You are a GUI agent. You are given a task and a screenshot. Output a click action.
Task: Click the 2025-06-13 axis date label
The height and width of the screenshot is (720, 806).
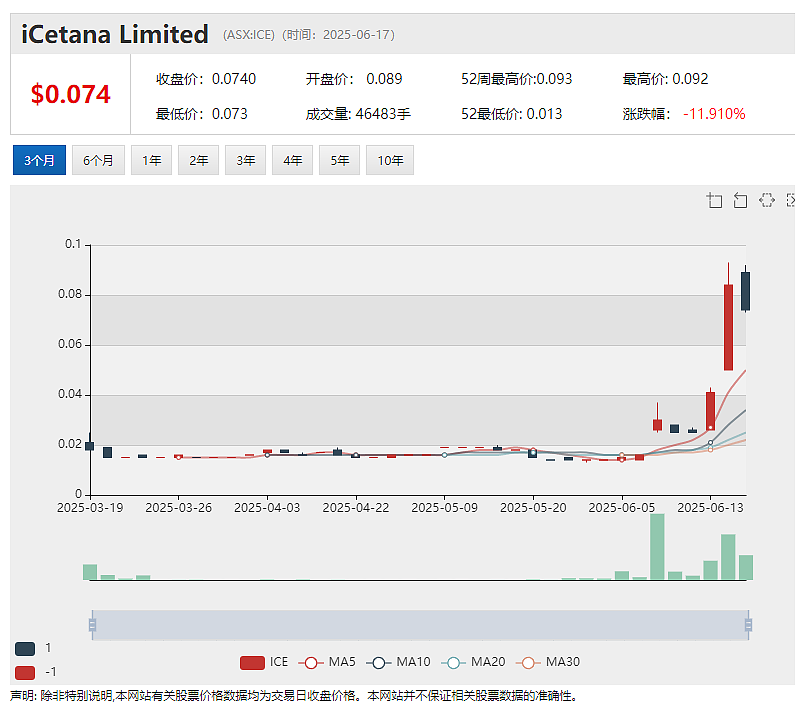point(710,508)
